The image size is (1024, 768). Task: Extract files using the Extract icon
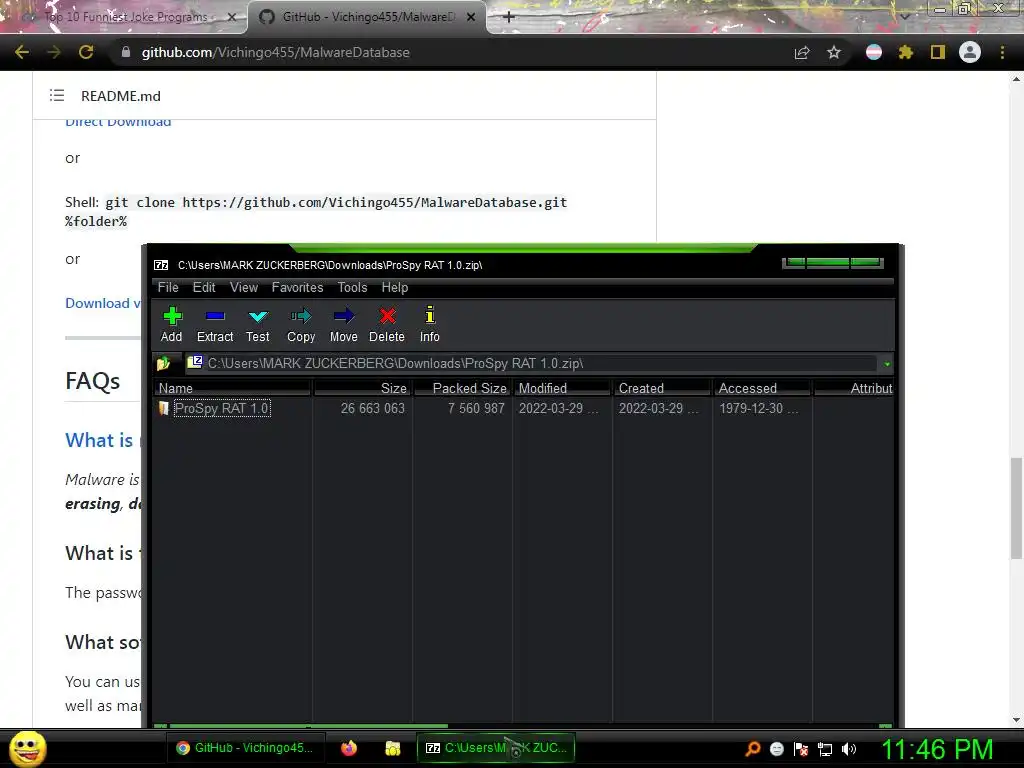[x=215, y=325]
